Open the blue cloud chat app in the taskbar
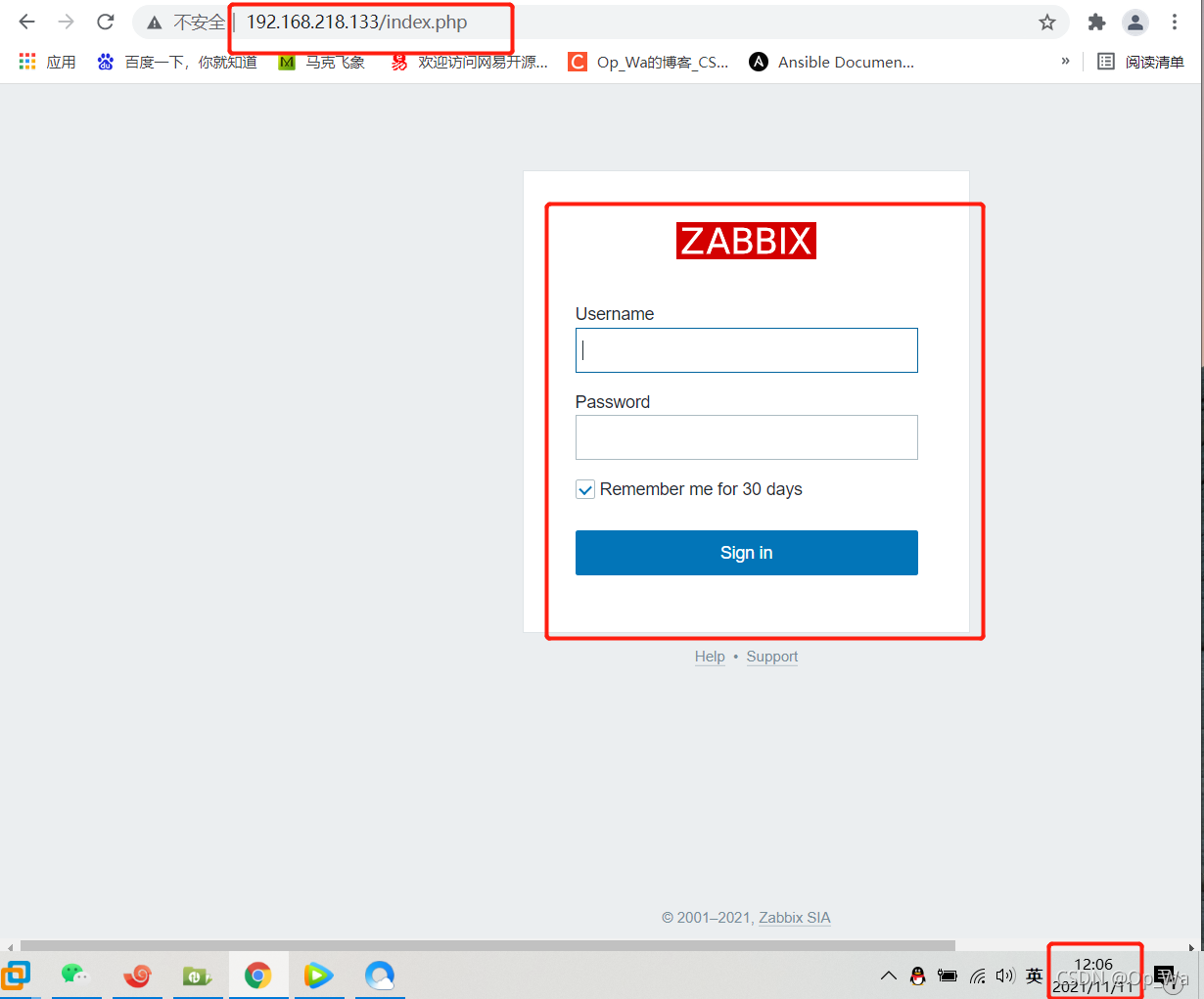Viewport: 1204px width, 999px height. pos(380,976)
